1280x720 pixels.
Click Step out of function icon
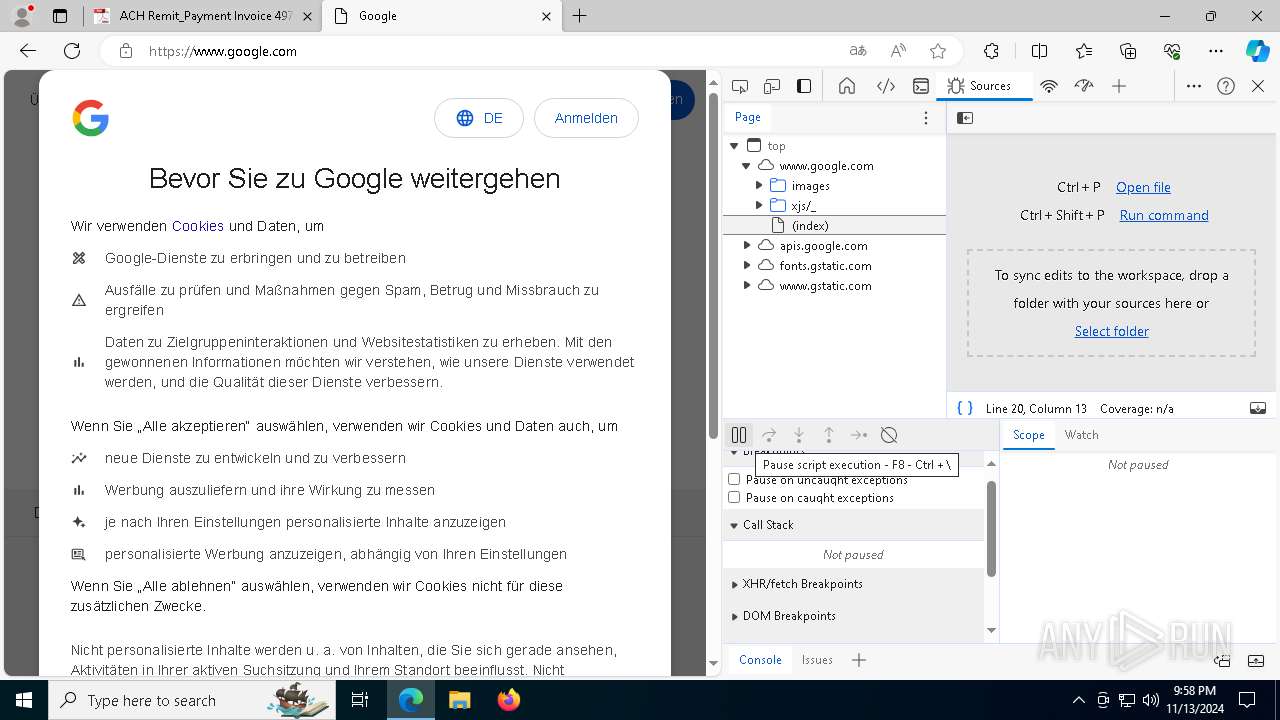(x=829, y=435)
